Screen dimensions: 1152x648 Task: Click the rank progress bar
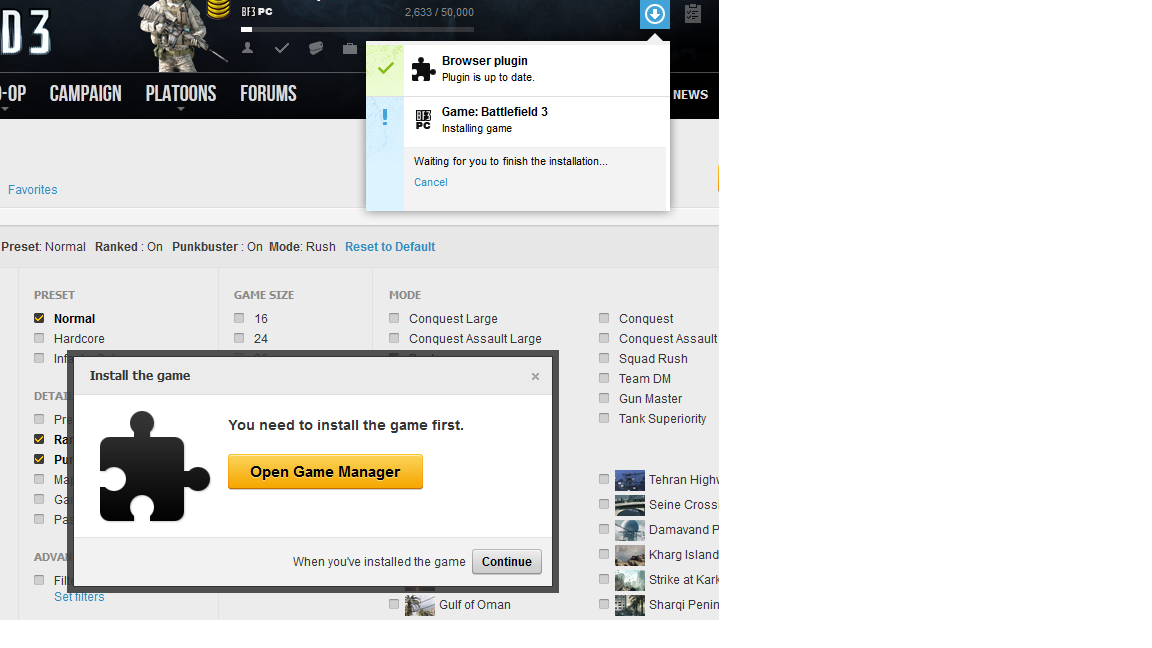pyautogui.click(x=357, y=29)
